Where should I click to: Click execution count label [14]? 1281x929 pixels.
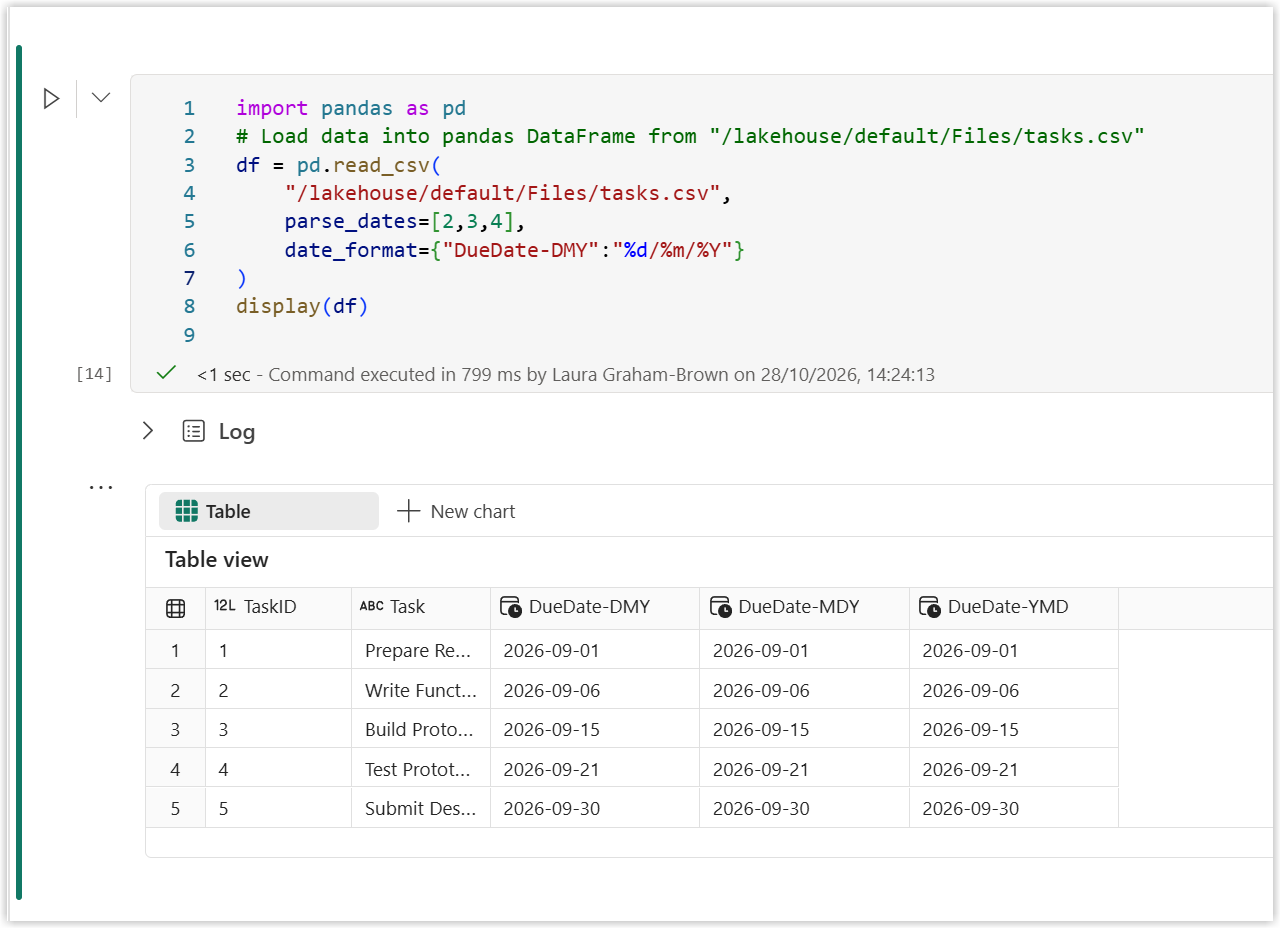click(x=94, y=373)
